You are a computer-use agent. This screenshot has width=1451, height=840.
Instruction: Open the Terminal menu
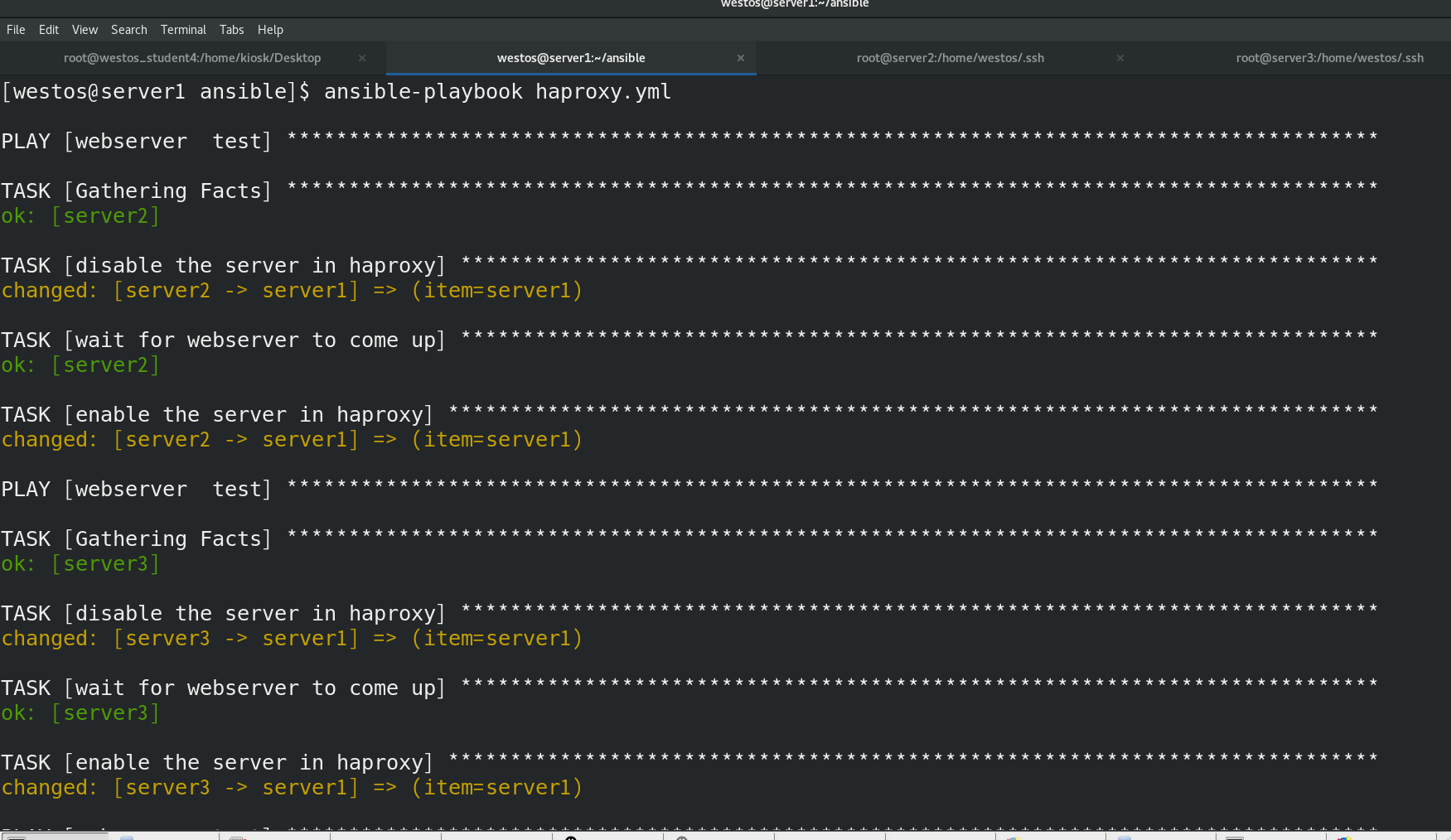coord(183,30)
